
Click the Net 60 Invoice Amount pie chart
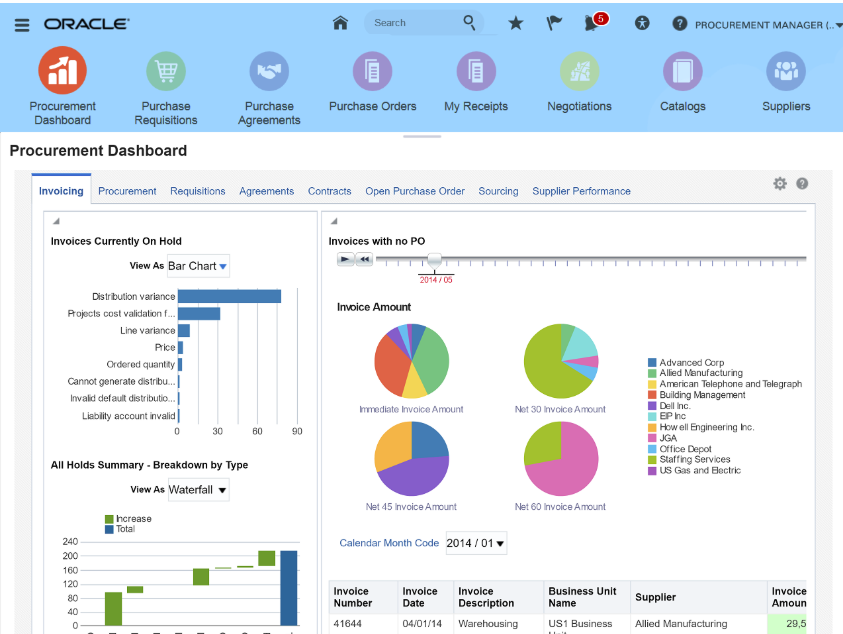click(x=561, y=458)
